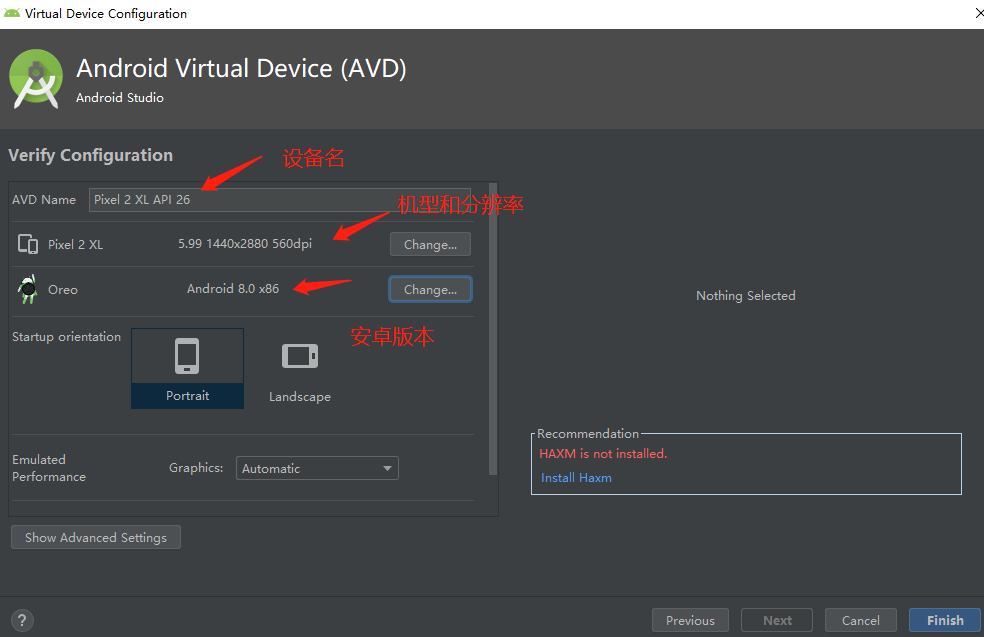Select Portrait startup orientation
Screen dimensions: 984x637
187,368
